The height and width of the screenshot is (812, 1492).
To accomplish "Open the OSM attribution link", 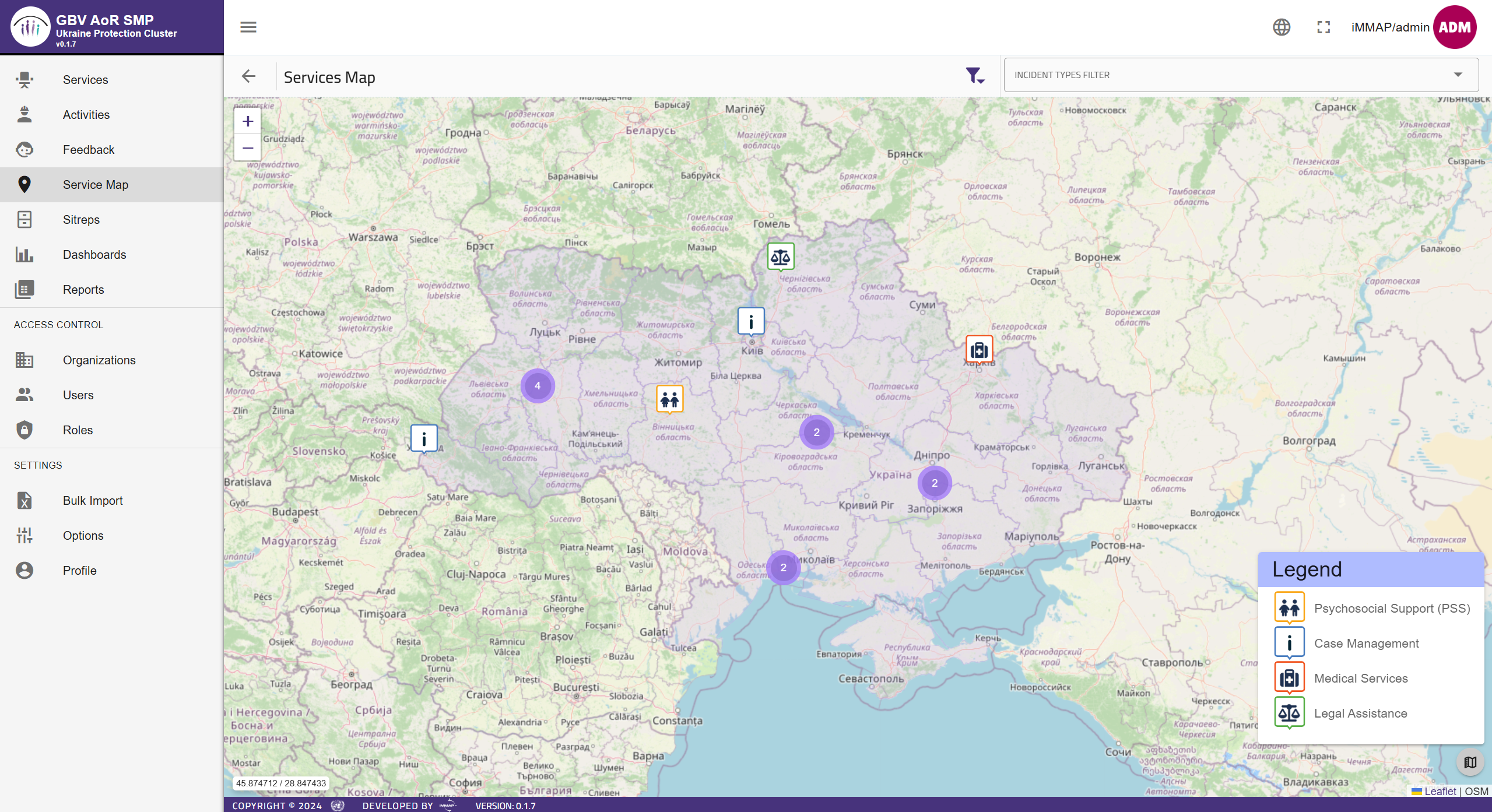I will click(1476, 791).
